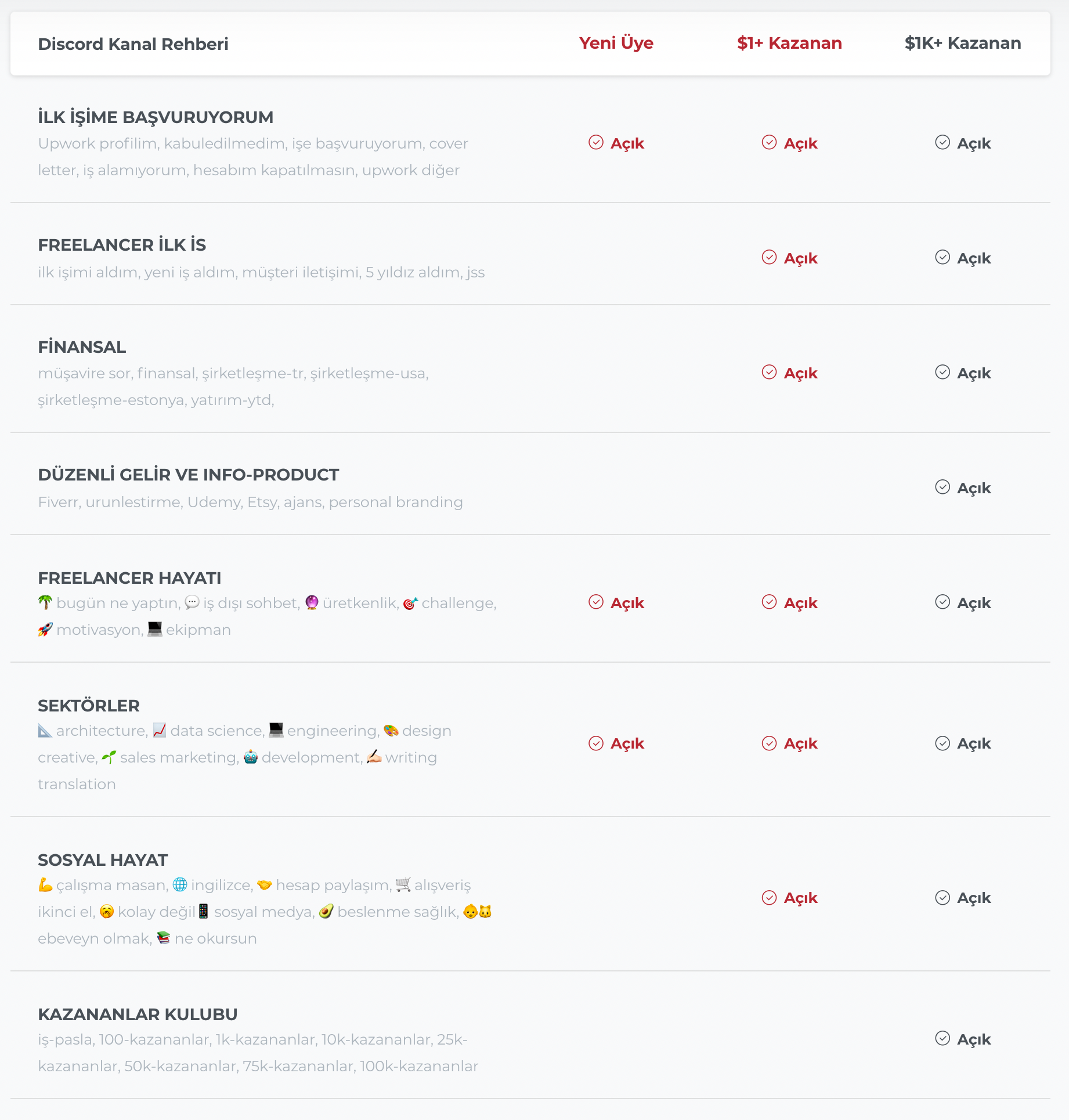Select the Yeni Üye column header
Screen dimensions: 1069x1120
(x=616, y=43)
